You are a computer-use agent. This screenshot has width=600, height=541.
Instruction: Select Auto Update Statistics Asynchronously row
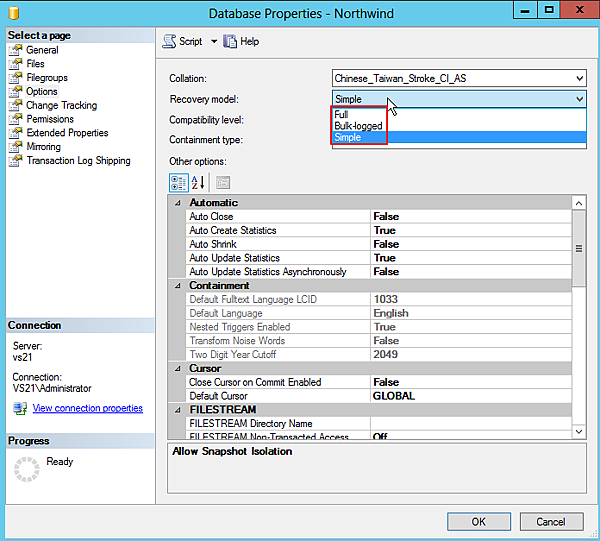[379, 272]
